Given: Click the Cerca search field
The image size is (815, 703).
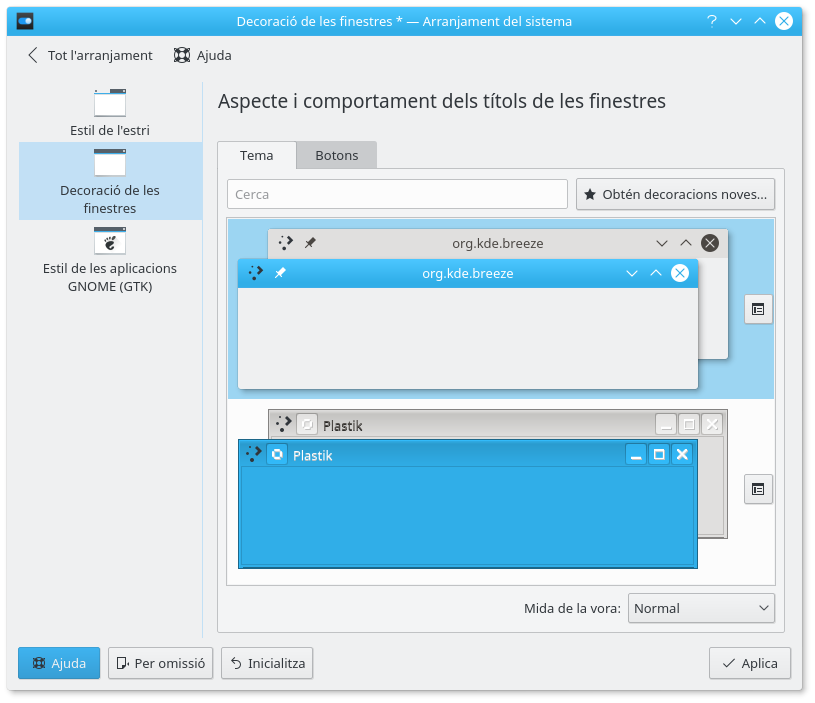Looking at the screenshot, I should coord(397,194).
